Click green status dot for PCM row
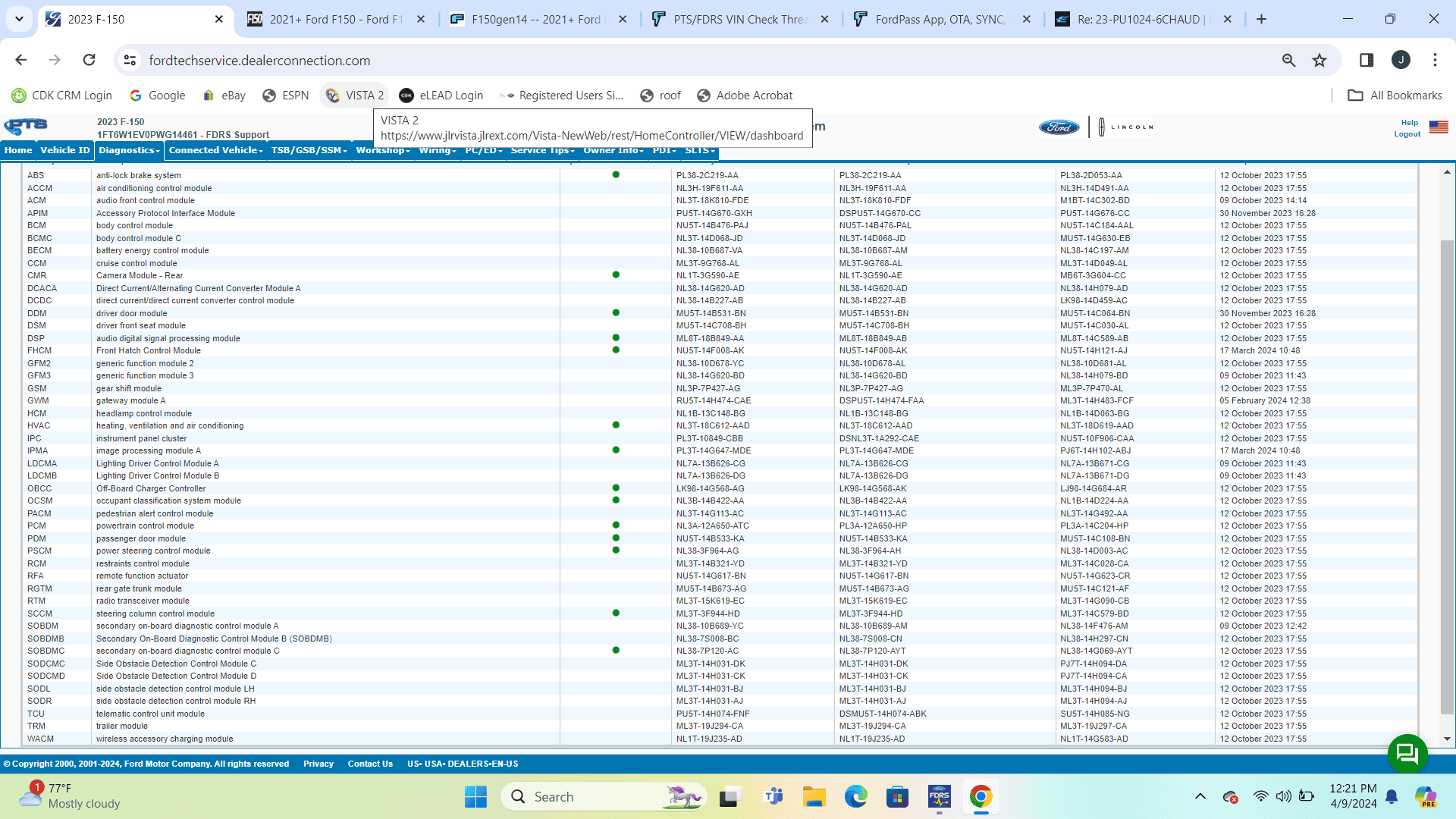1456x819 pixels. point(616,526)
